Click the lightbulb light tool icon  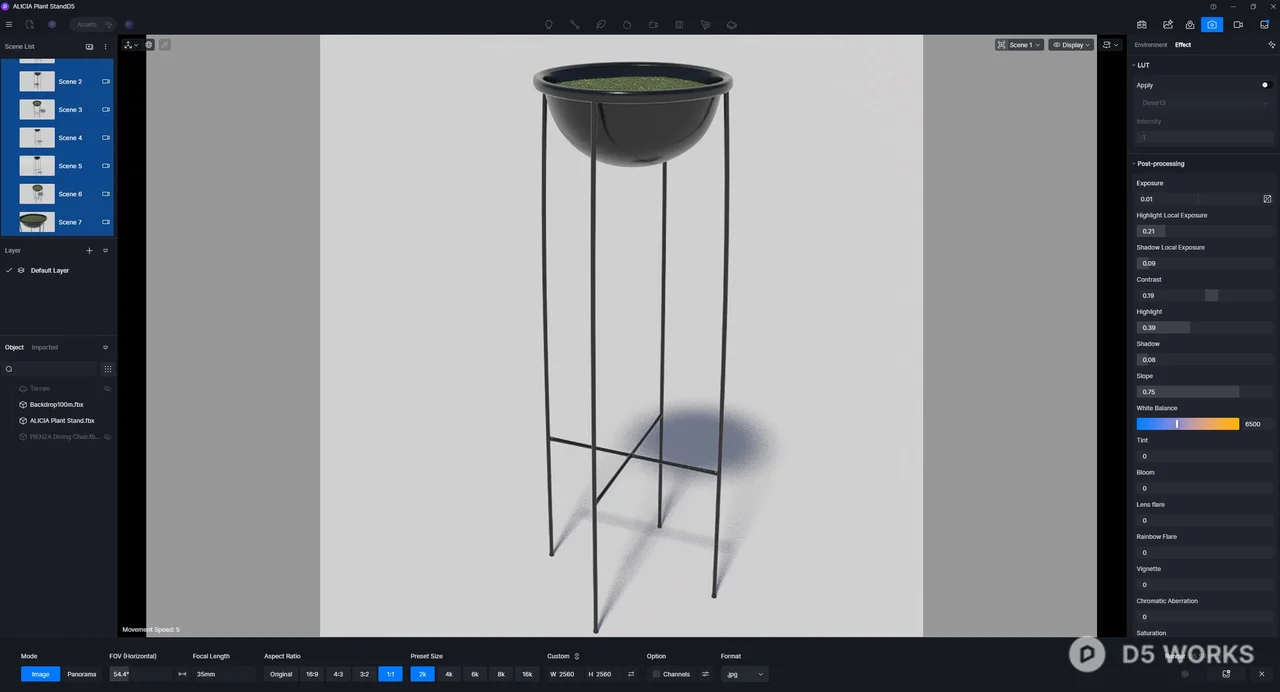tap(548, 24)
